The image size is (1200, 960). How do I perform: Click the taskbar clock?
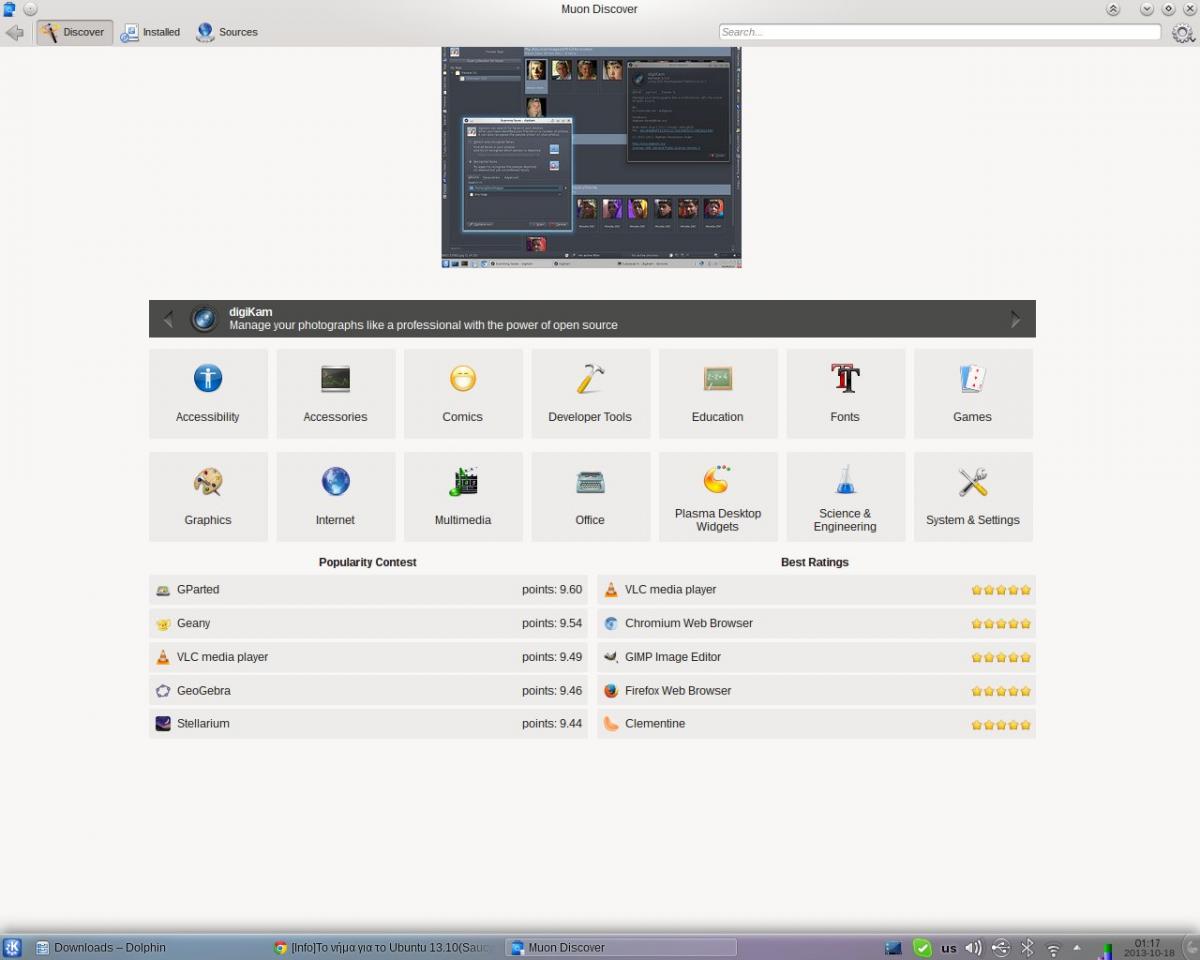[x=1148, y=948]
